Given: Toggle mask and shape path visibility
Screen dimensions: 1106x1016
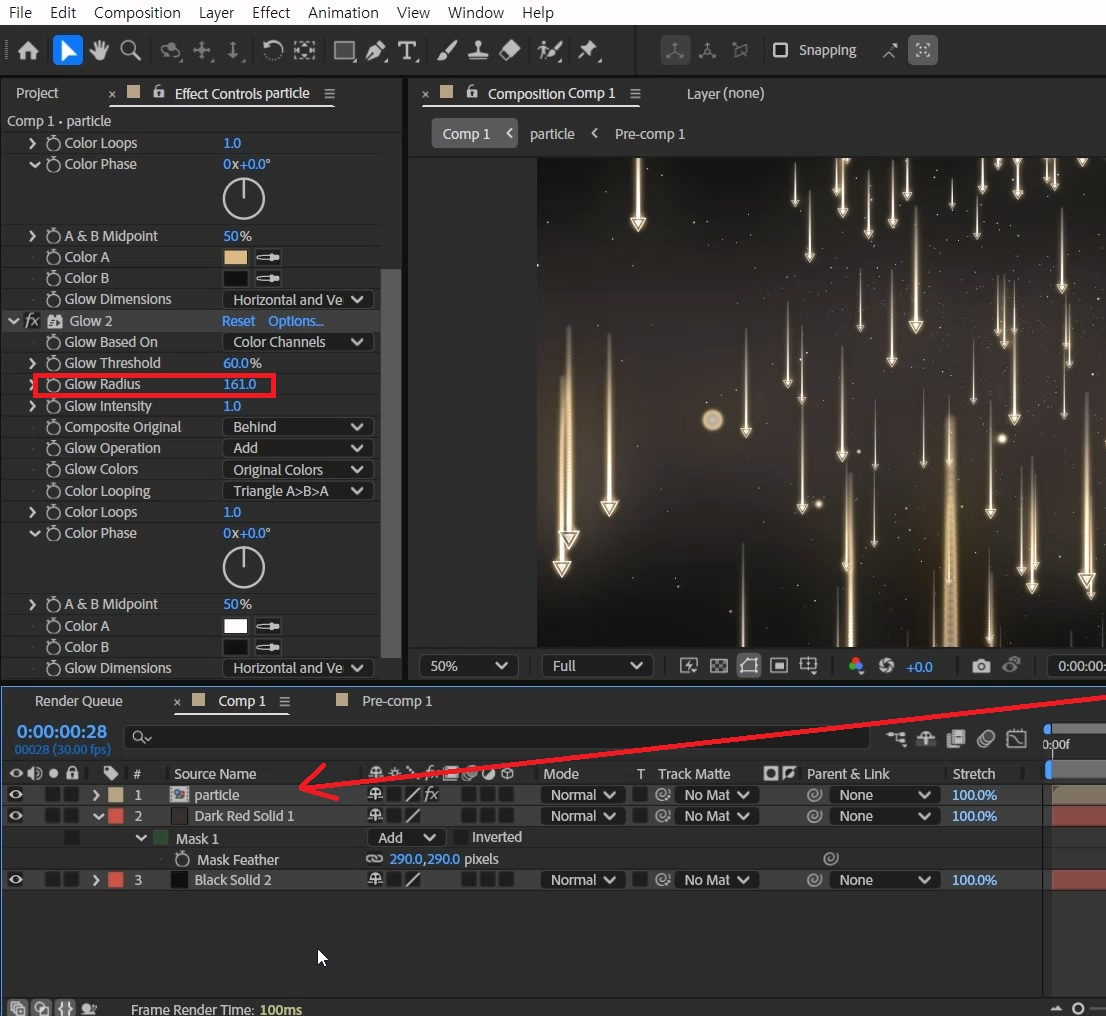Looking at the screenshot, I should click(749, 666).
